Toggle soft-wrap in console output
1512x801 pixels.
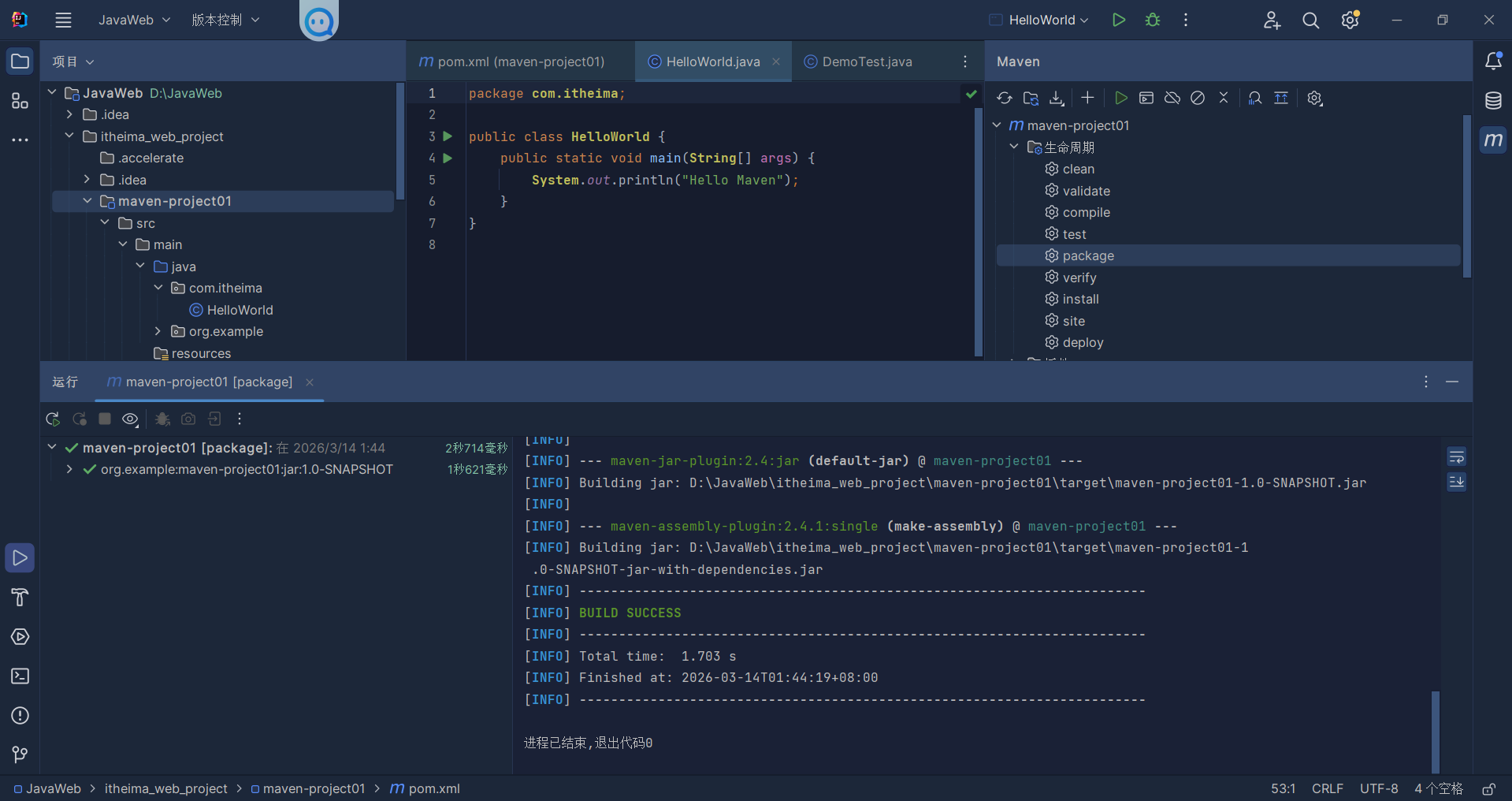point(1456,457)
